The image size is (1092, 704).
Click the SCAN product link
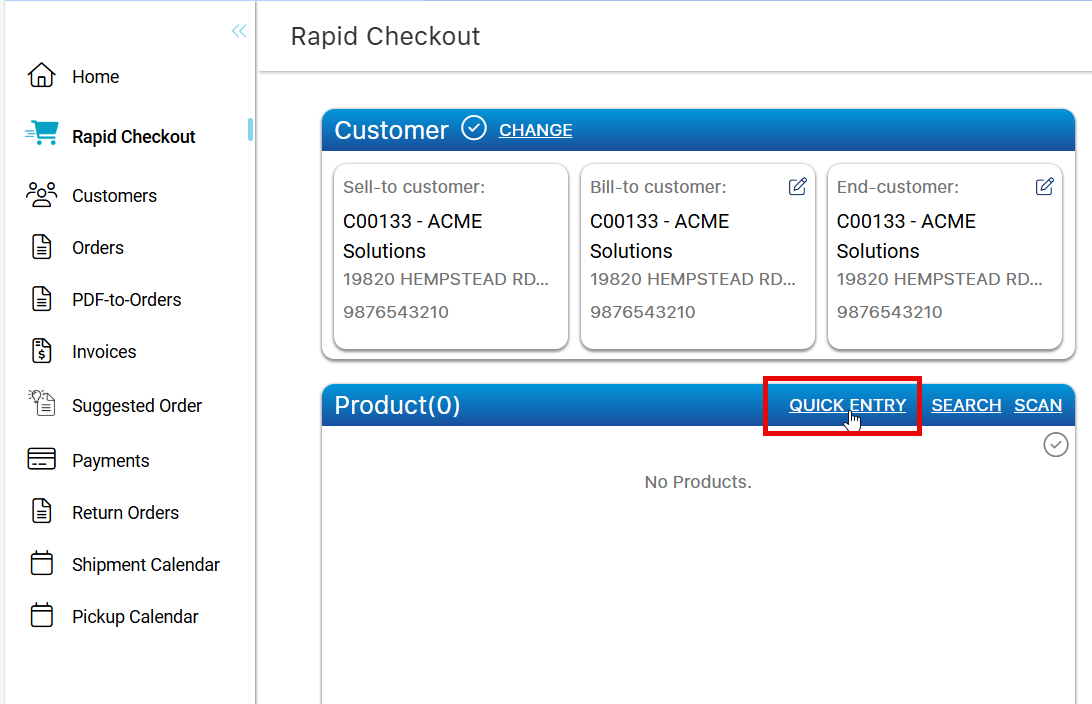coord(1038,405)
